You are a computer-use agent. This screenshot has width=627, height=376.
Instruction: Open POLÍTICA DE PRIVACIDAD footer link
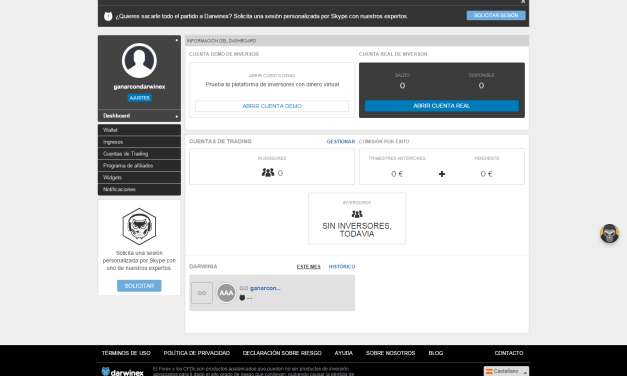click(197, 353)
